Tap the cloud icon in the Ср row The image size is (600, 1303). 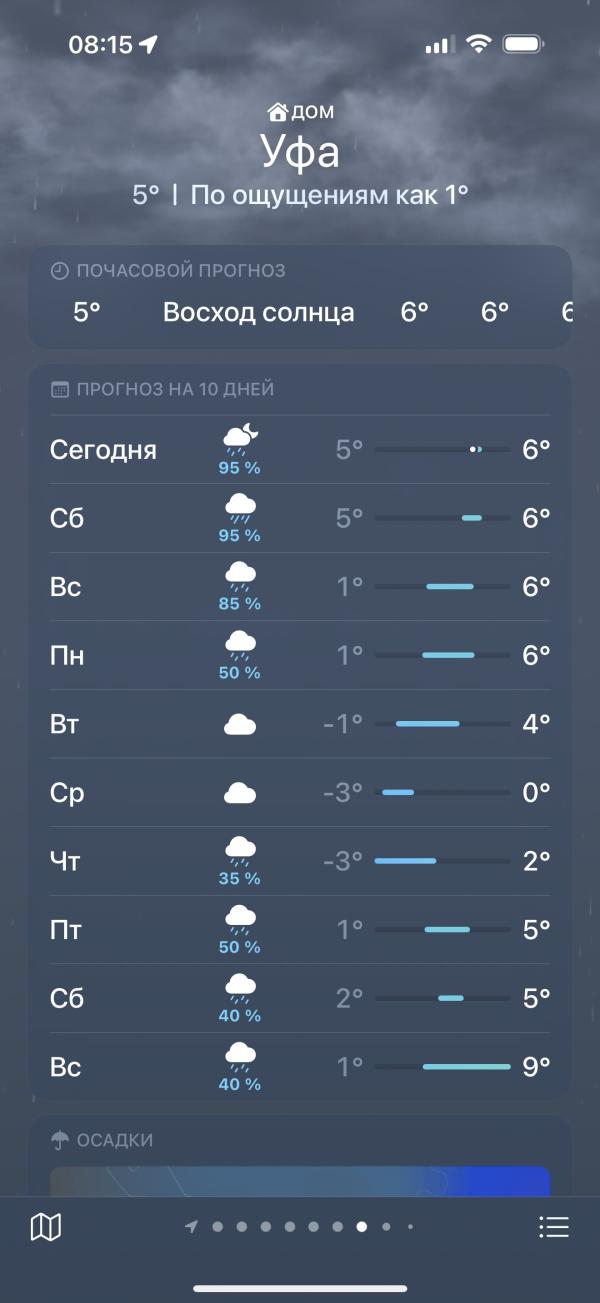240,793
